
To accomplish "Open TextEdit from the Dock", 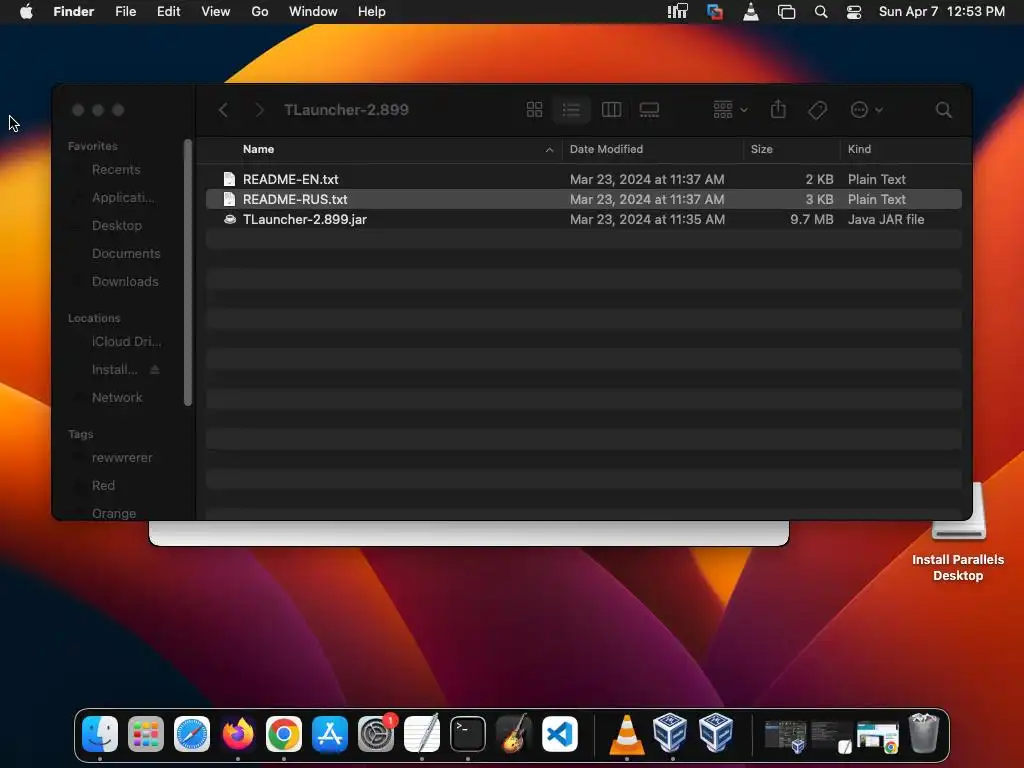I will tap(422, 734).
